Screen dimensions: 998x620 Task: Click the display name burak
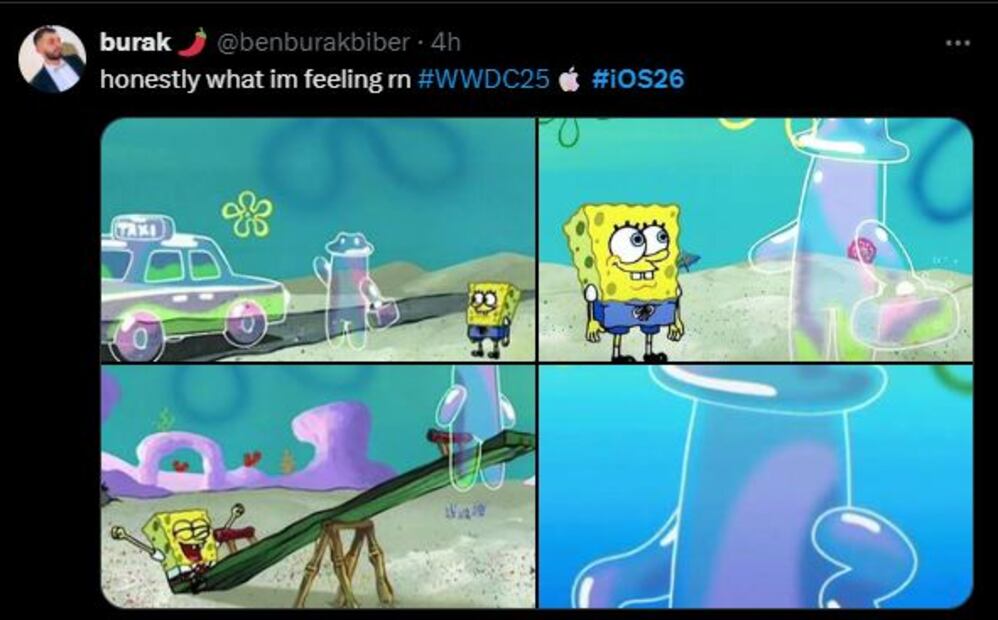135,42
